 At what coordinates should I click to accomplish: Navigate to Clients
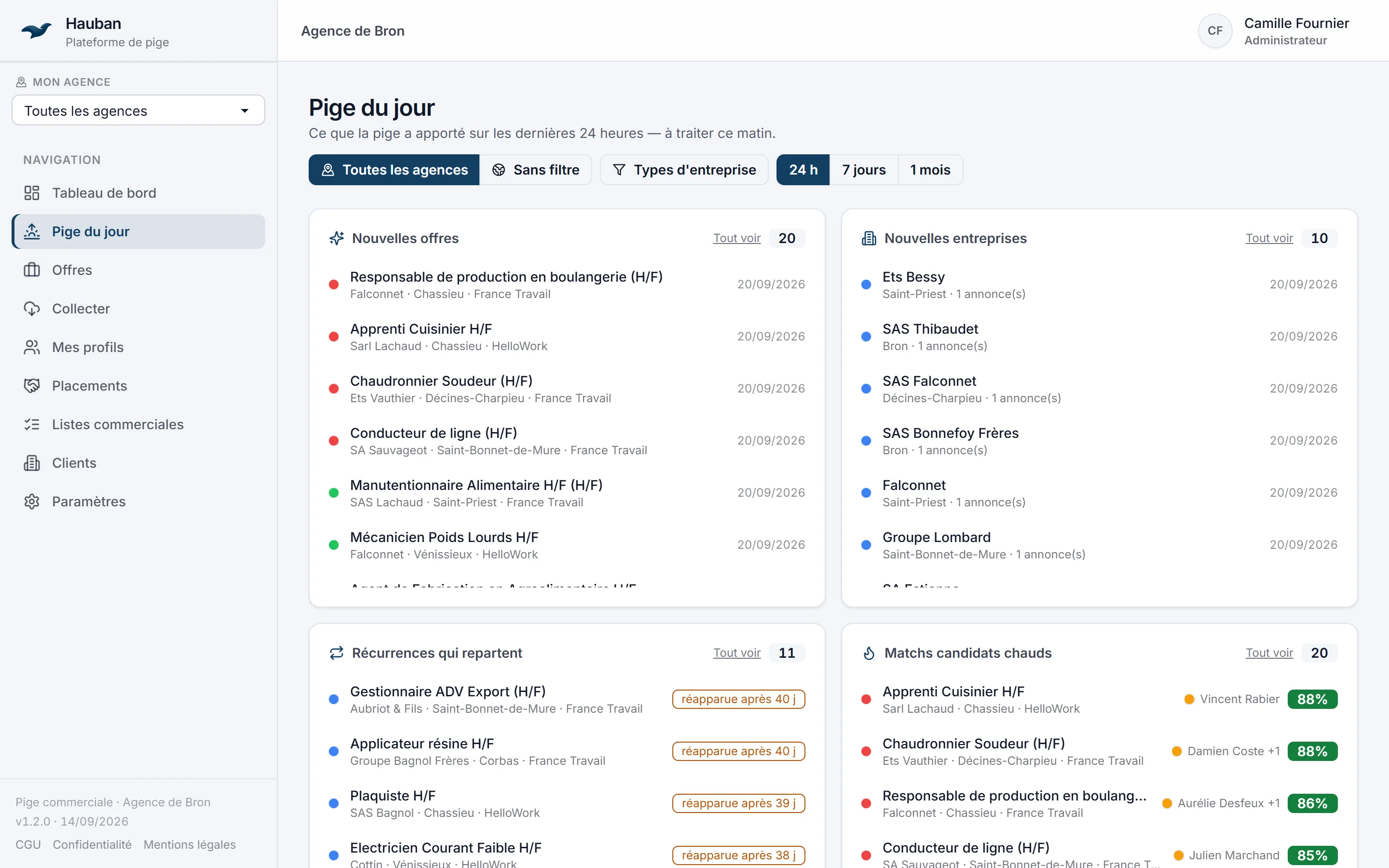(138, 463)
